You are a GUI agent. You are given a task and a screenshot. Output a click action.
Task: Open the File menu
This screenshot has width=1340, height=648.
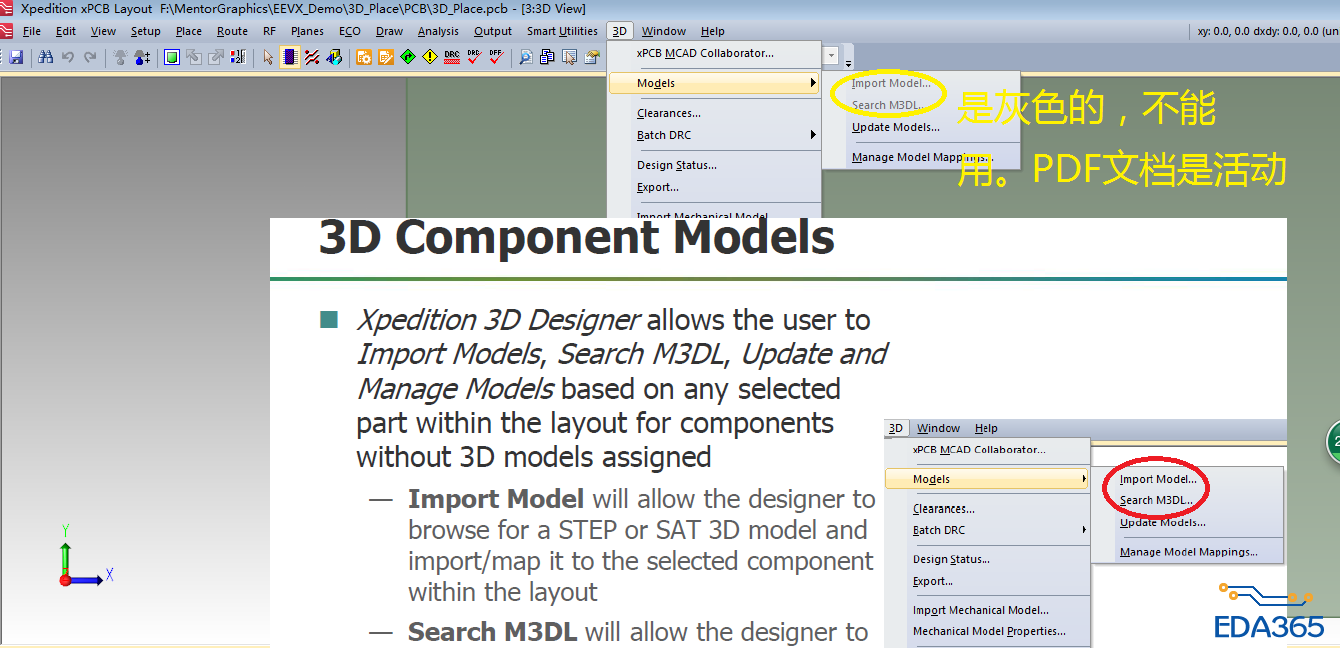[31, 31]
